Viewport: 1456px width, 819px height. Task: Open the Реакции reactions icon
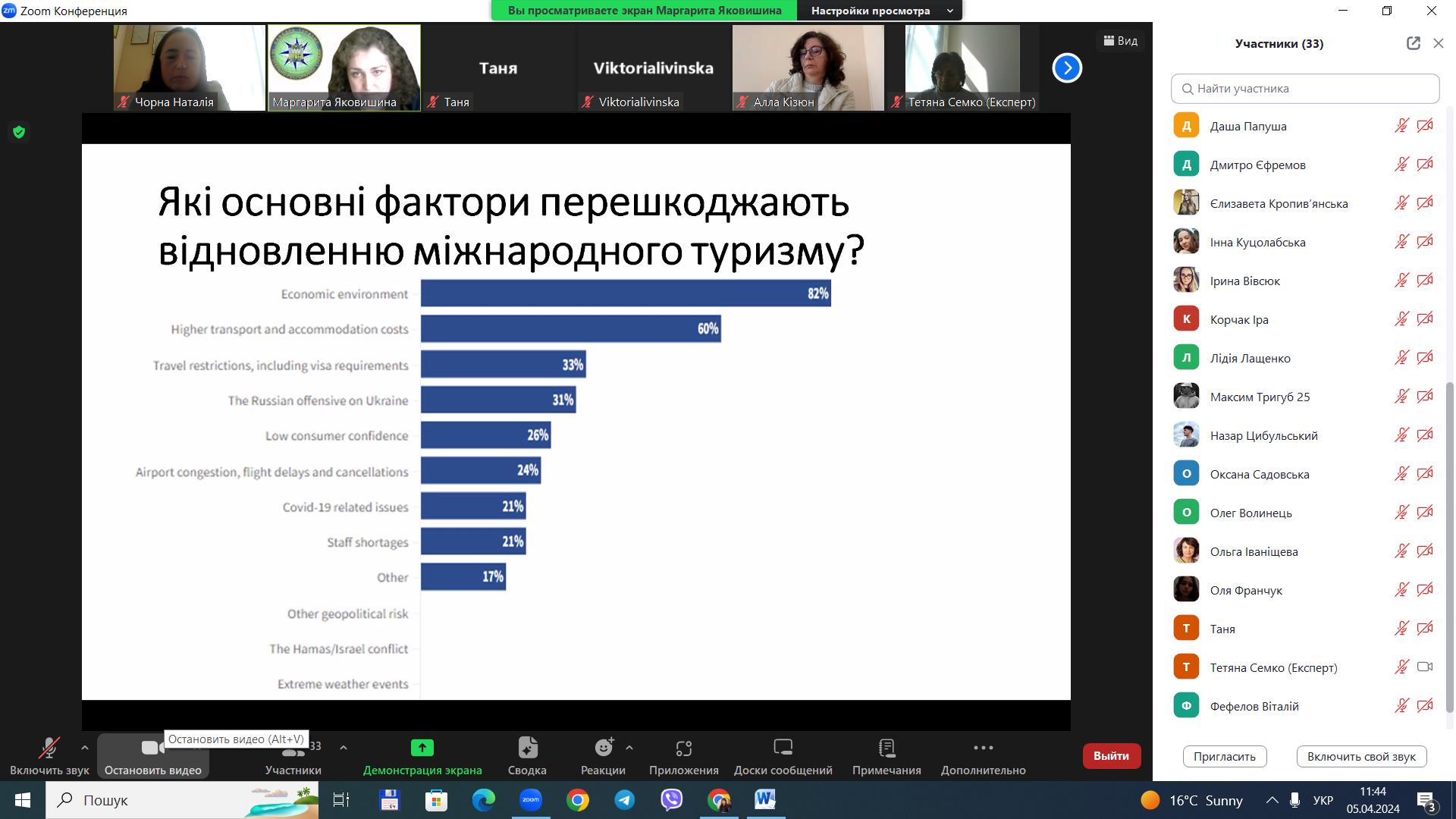tap(604, 748)
